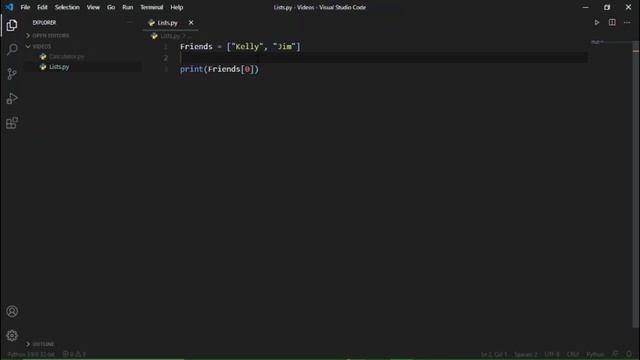The height and width of the screenshot is (360, 640).
Task: Click the "Jim" string in line 1
Action: click(x=284, y=47)
